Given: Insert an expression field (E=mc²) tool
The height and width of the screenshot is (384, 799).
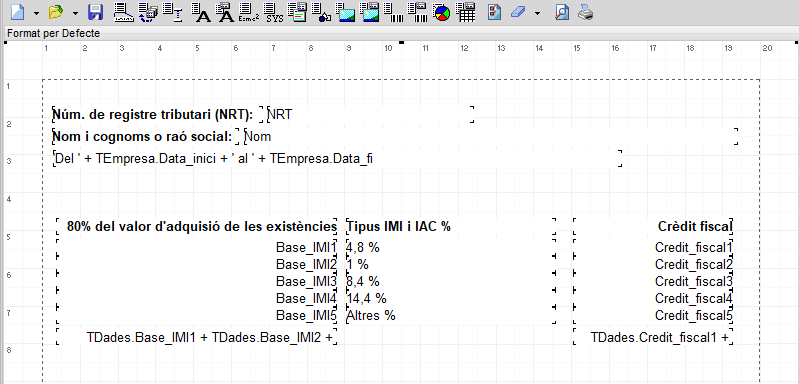Looking at the screenshot, I should click(x=249, y=13).
